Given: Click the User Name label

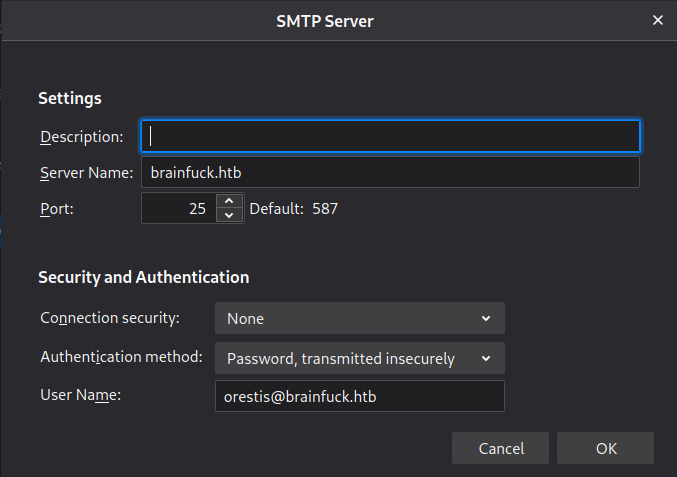Looking at the screenshot, I should click(x=81, y=395).
